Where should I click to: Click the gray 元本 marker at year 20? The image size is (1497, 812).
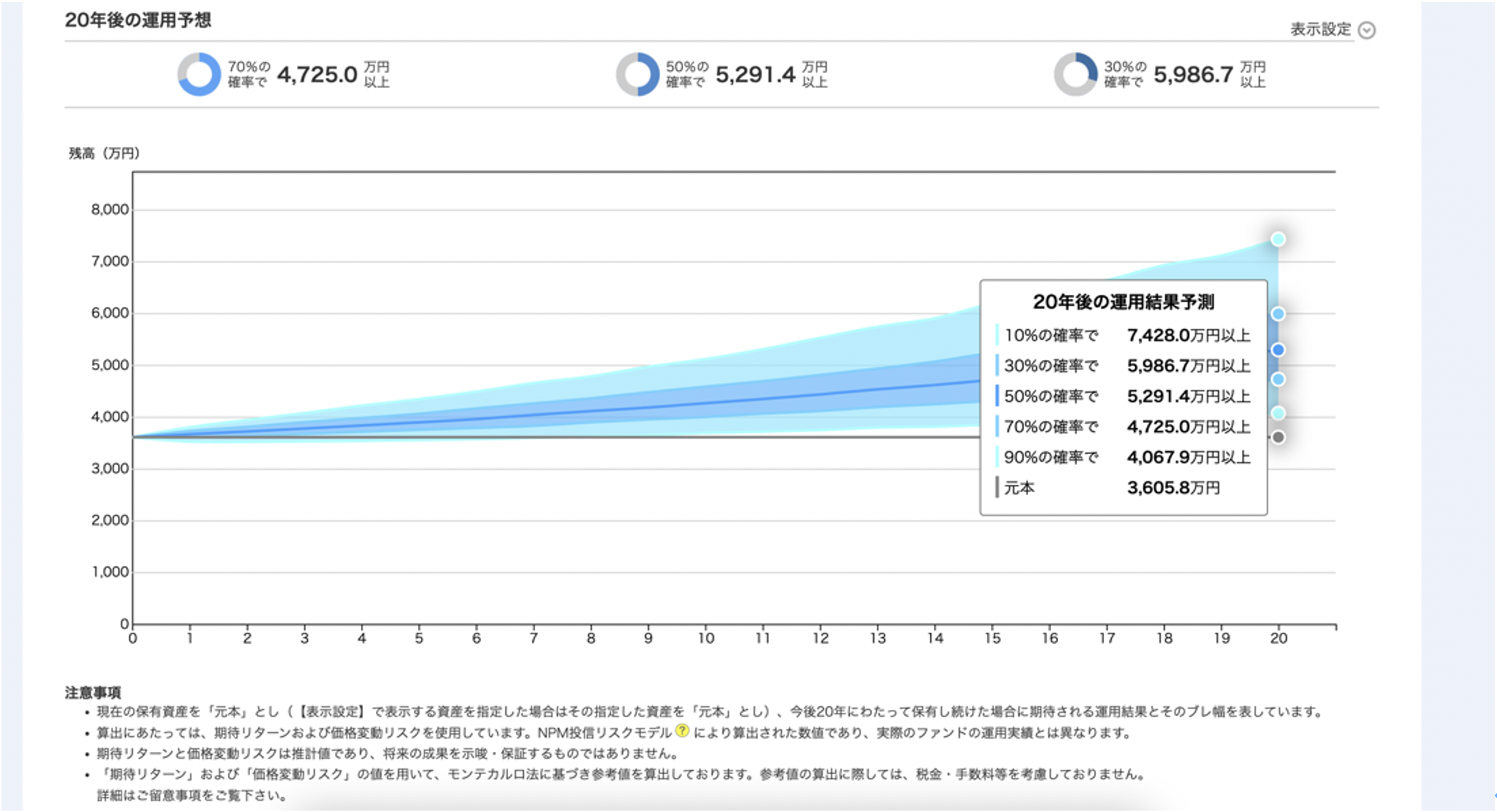click(x=1278, y=437)
